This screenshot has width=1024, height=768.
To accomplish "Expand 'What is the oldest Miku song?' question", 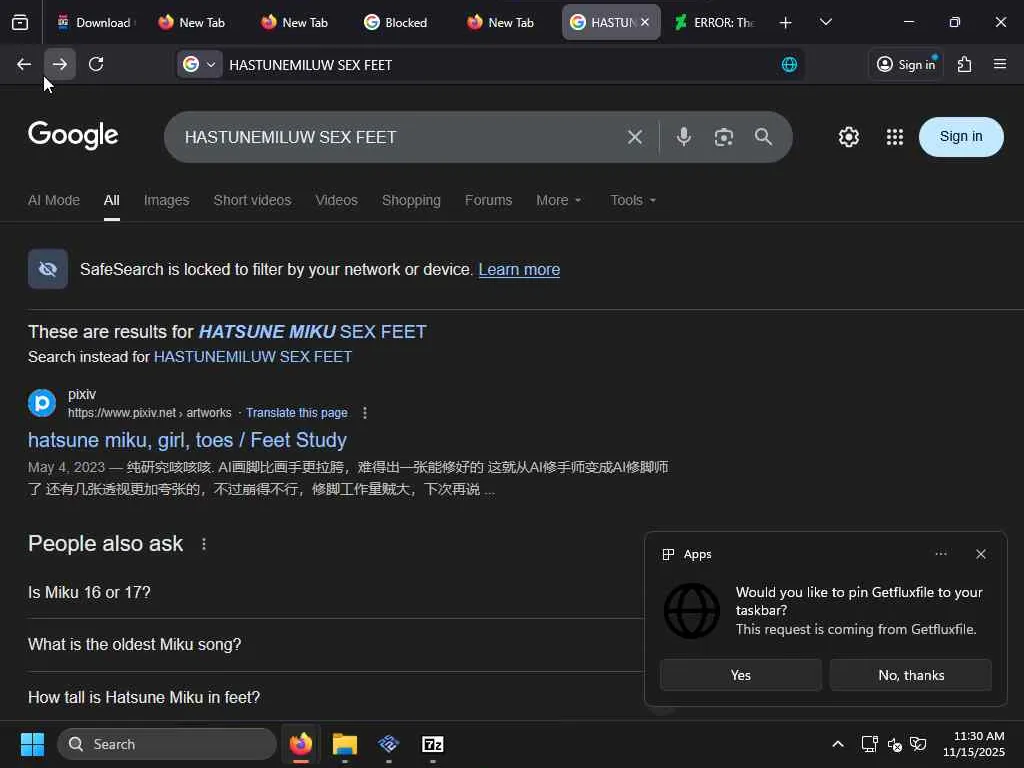I will (x=336, y=645).
